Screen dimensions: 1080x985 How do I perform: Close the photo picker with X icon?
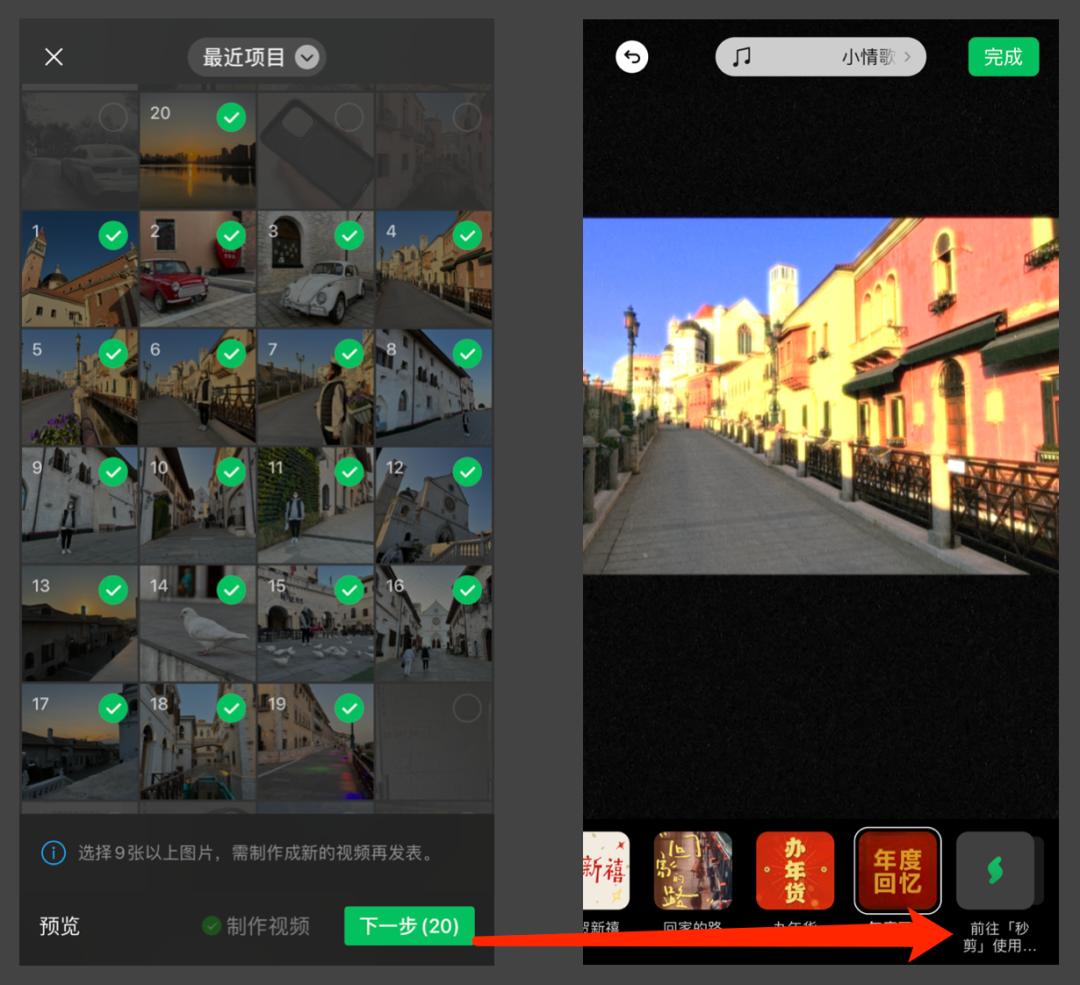click(x=54, y=57)
